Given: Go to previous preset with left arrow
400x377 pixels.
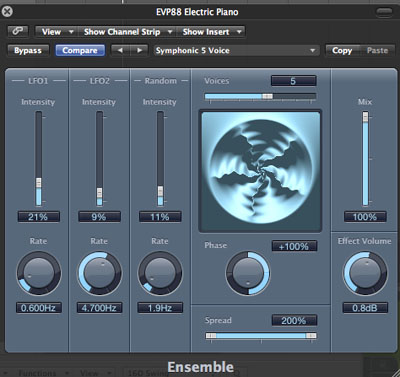Looking at the screenshot, I should point(120,51).
